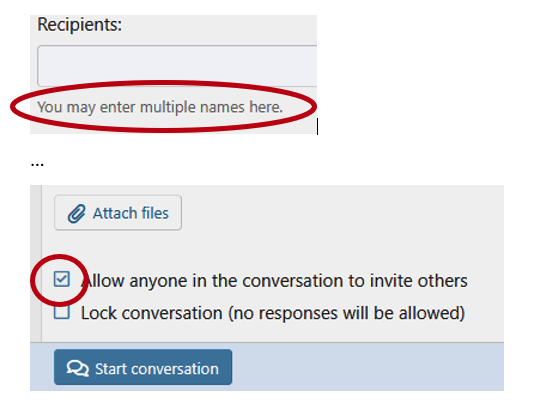Click the text cursor after the Recipients panel
This screenshot has width=552, height=410.
[318, 126]
